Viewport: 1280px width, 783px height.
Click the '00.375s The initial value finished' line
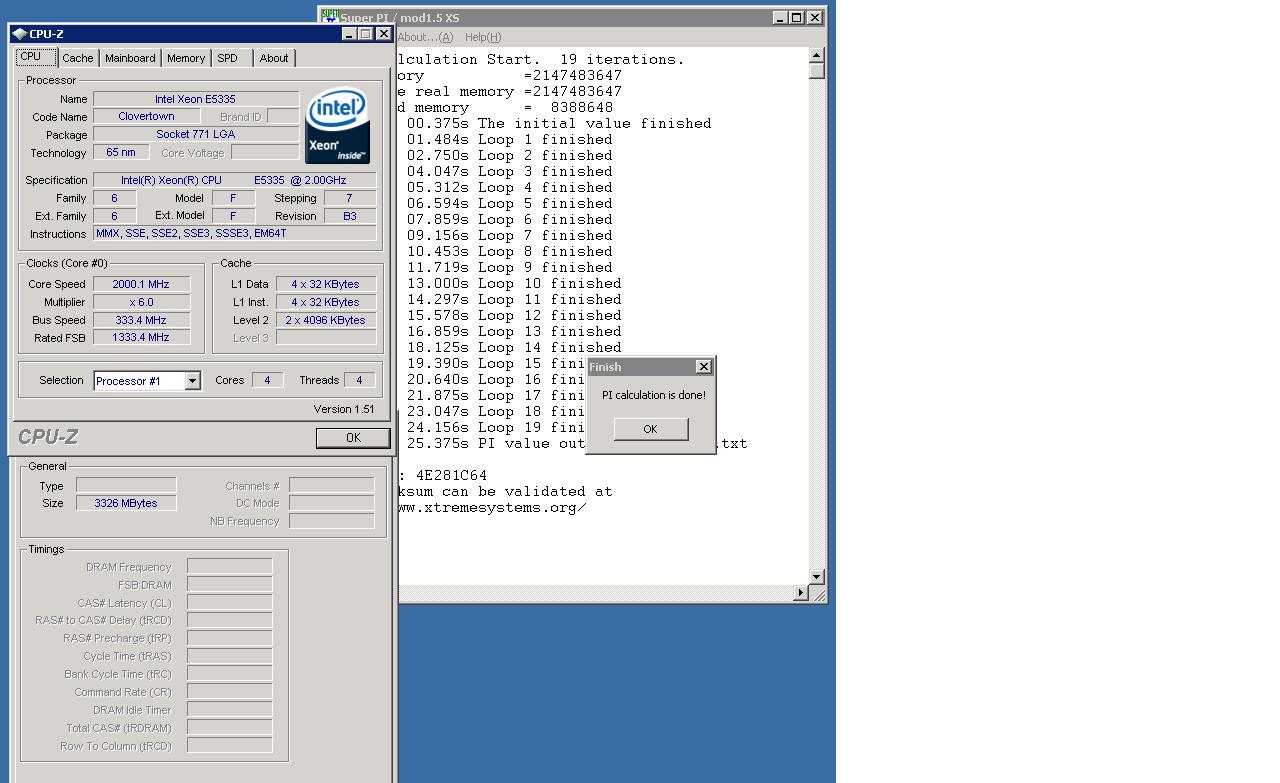pyautogui.click(x=559, y=123)
